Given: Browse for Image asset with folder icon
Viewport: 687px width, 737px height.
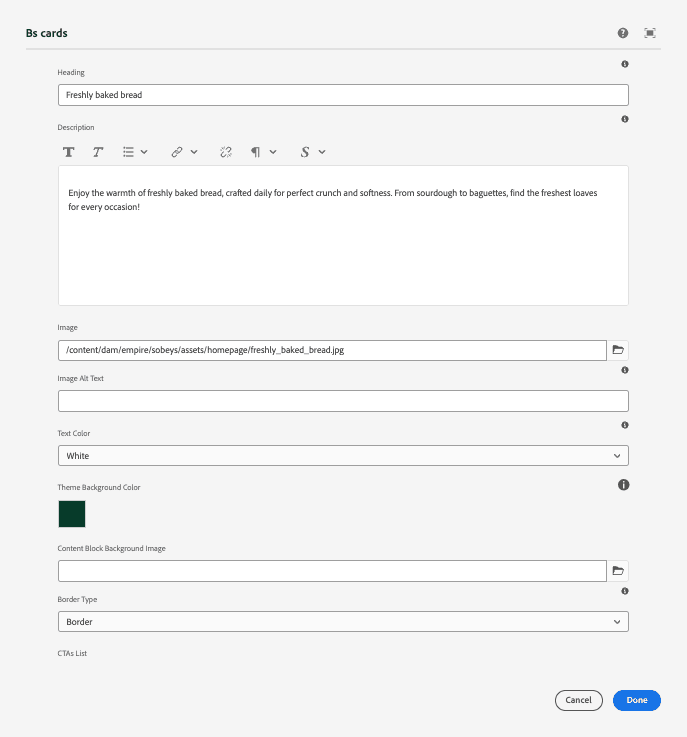Looking at the screenshot, I should [618, 350].
